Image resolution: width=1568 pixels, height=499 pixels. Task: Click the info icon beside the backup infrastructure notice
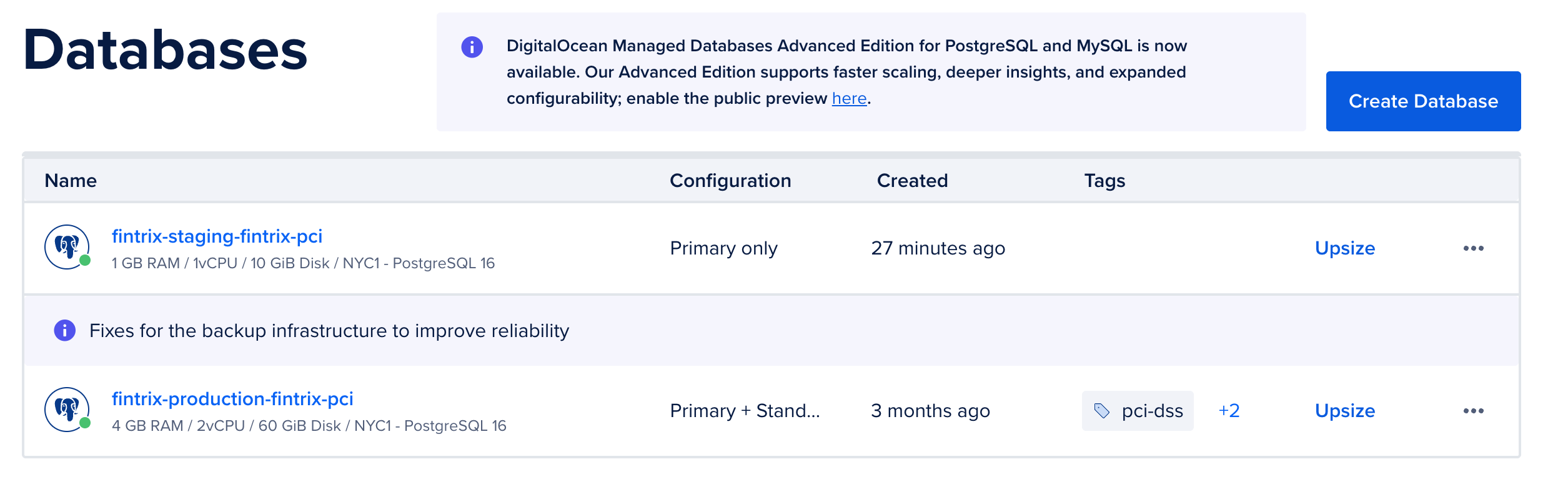pyautogui.click(x=65, y=330)
